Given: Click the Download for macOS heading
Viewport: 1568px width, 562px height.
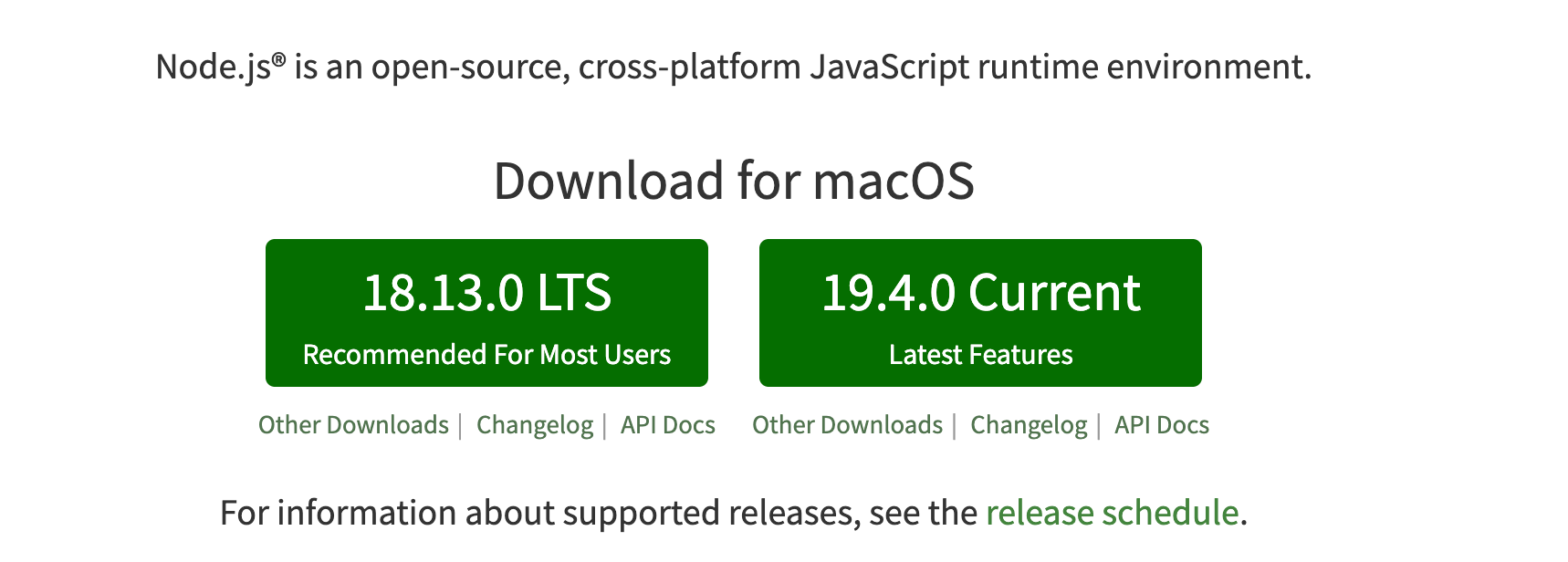Looking at the screenshot, I should (x=734, y=181).
